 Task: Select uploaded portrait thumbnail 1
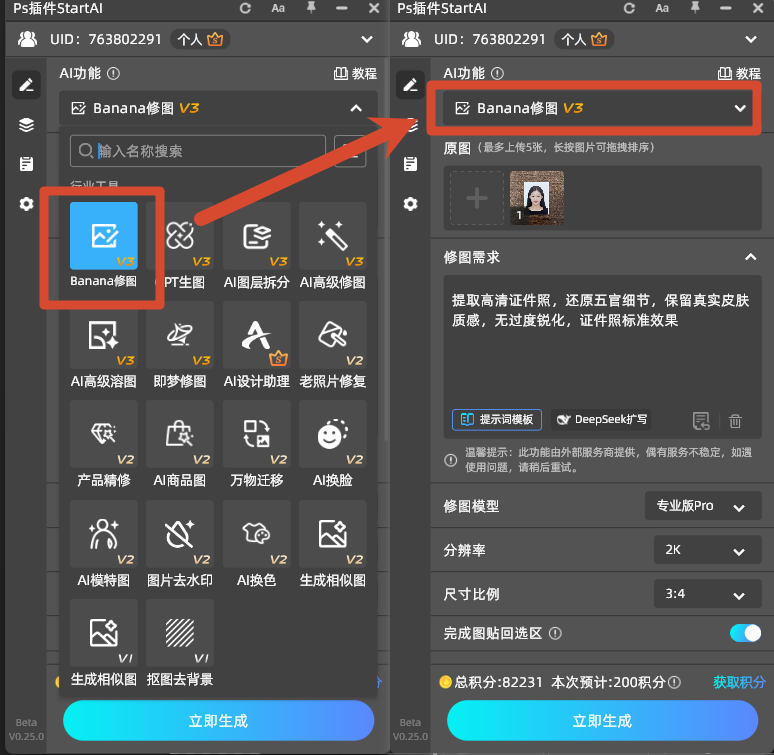pos(537,198)
